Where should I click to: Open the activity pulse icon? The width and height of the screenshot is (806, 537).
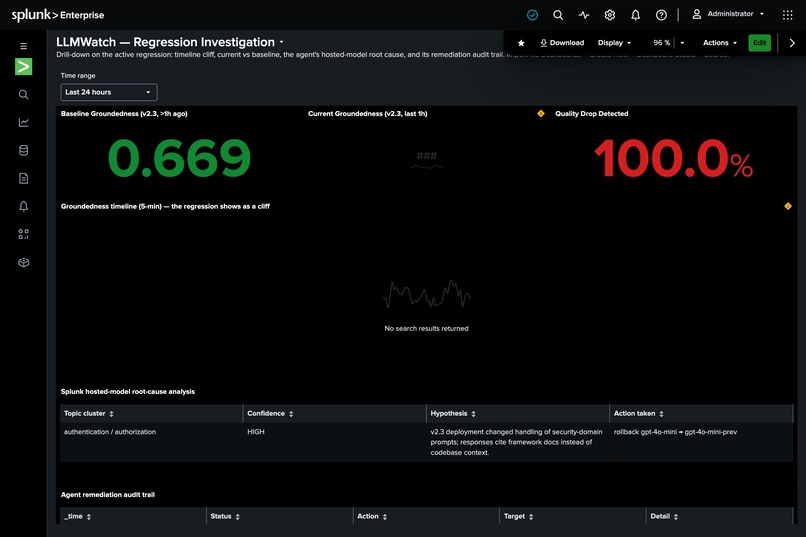tap(584, 15)
